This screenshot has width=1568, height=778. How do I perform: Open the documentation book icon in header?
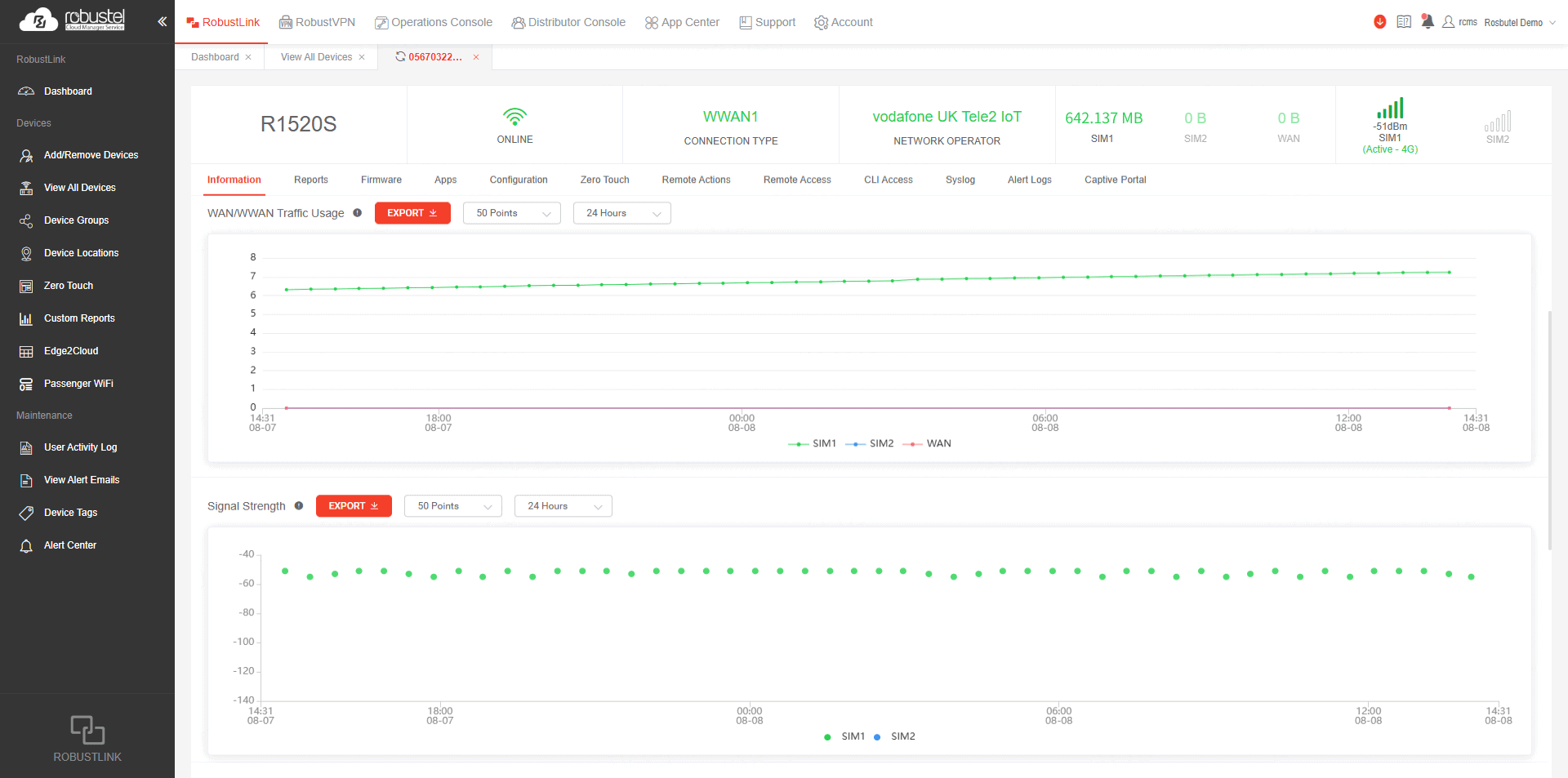coord(1403,22)
